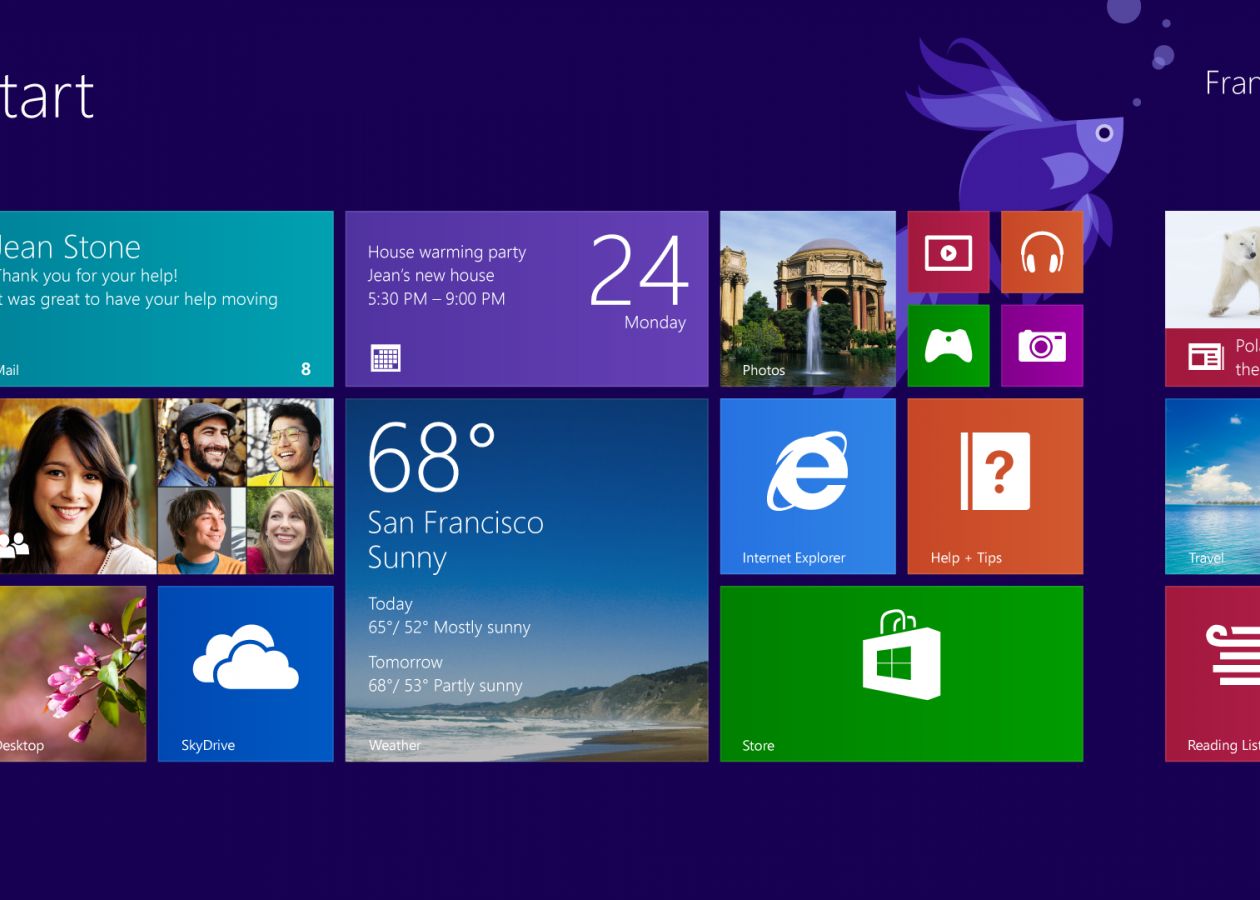Image resolution: width=1260 pixels, height=900 pixels.
Task: Open the Help + Tips tile
Action: pyautogui.click(x=994, y=485)
